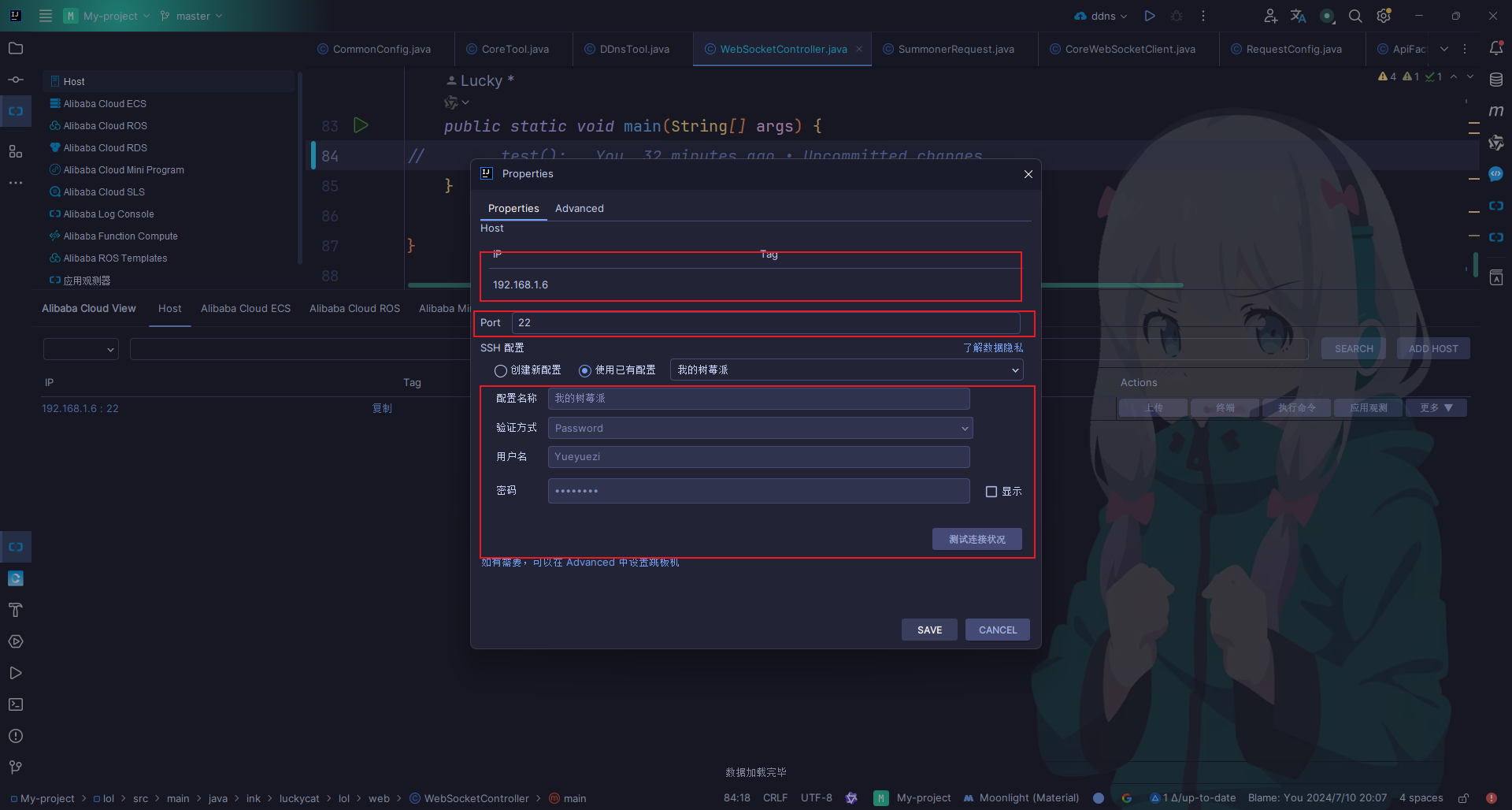
Task: Open the Alibaba Cloud ECS bottom tab
Action: point(246,308)
